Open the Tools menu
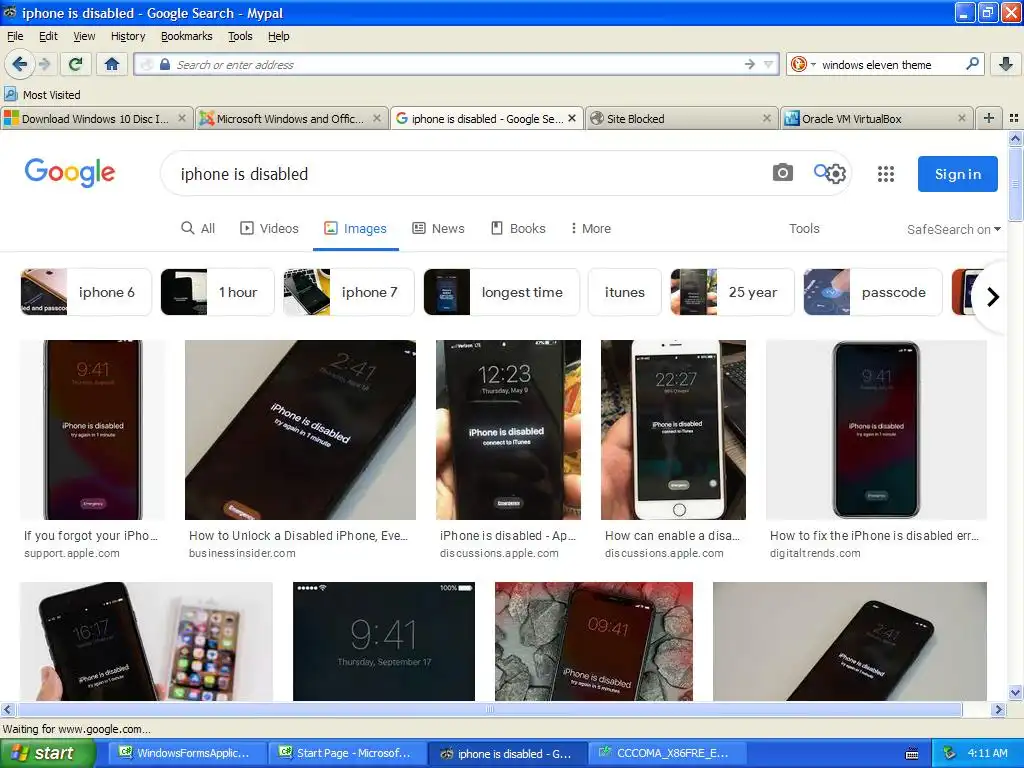The image size is (1024, 768). (240, 36)
